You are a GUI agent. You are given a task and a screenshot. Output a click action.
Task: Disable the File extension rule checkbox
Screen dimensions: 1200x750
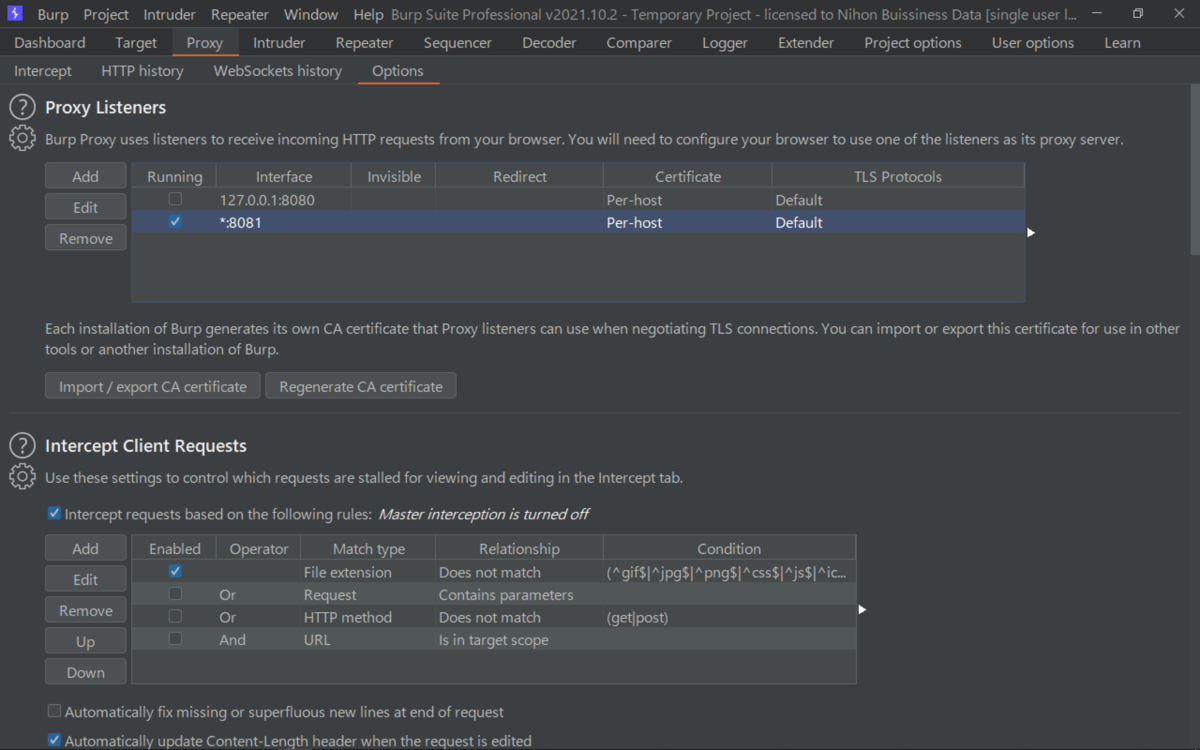point(175,571)
